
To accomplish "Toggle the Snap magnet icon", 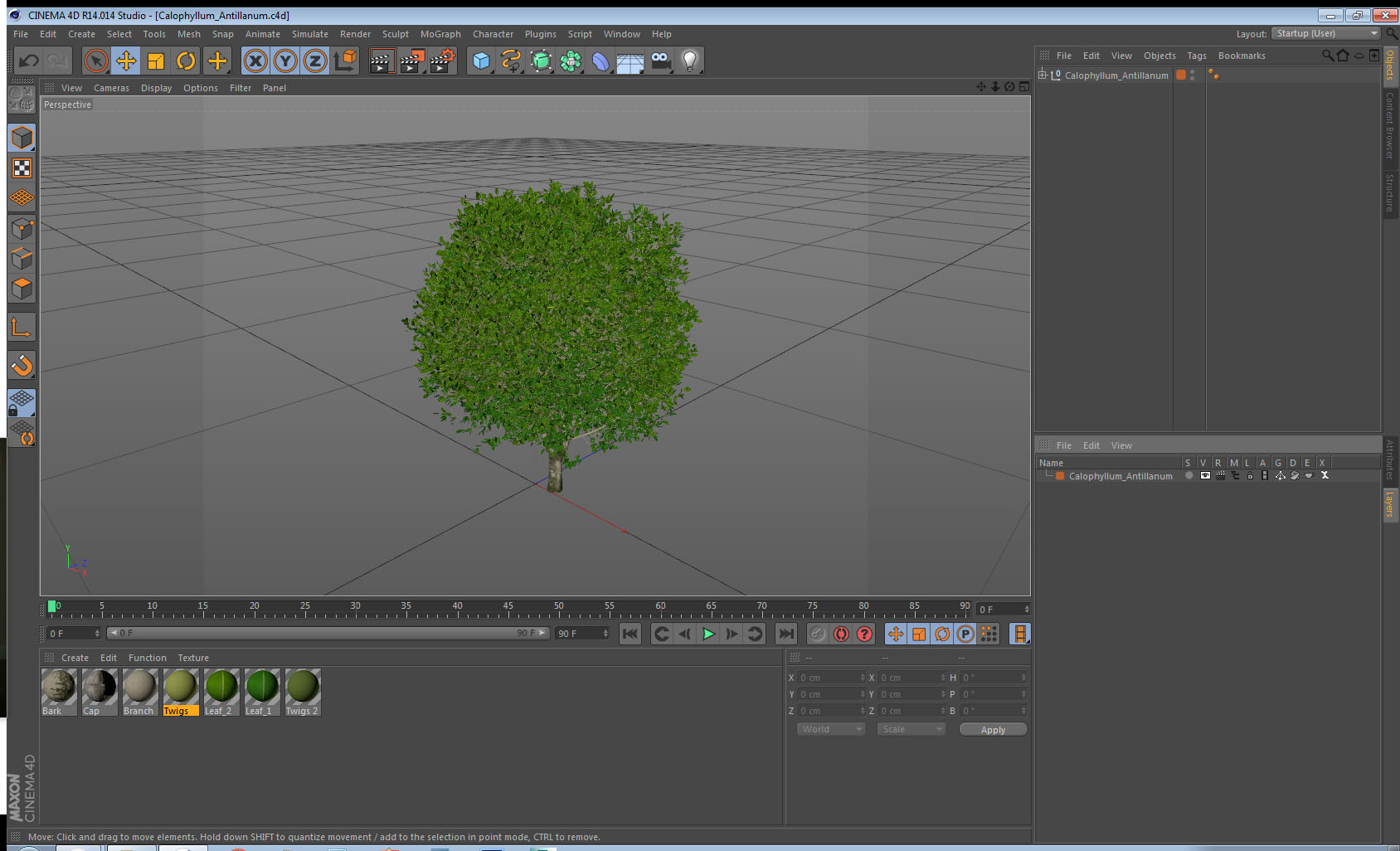I will click(22, 365).
